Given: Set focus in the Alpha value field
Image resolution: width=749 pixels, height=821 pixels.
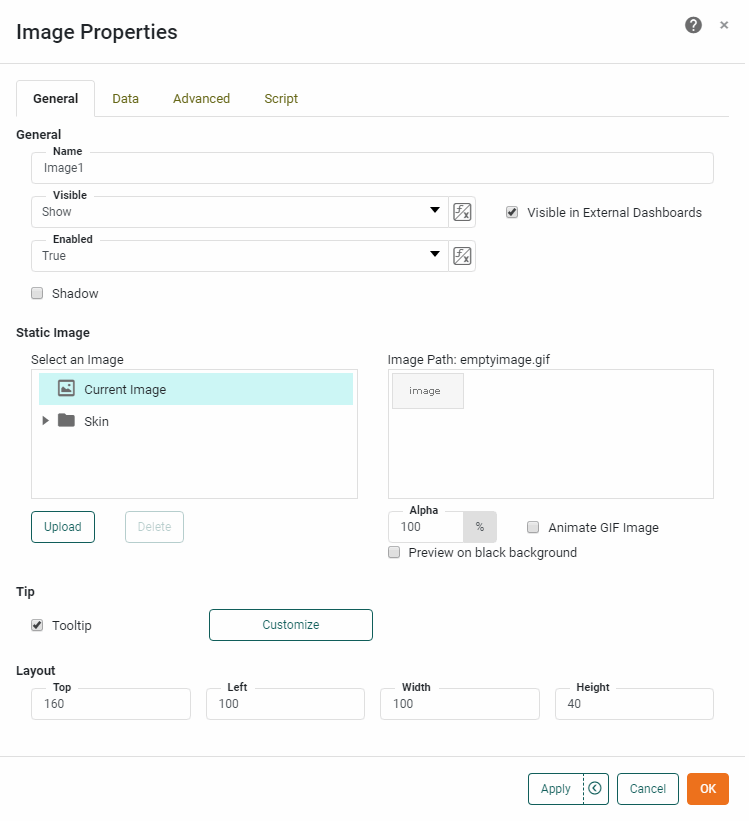Looking at the screenshot, I should 425,527.
